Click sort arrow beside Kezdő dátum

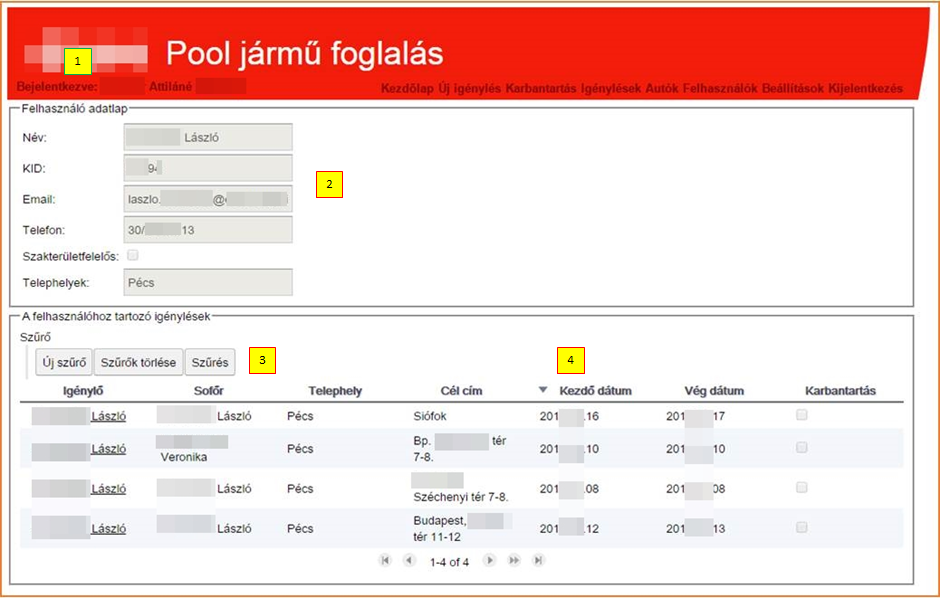543,390
